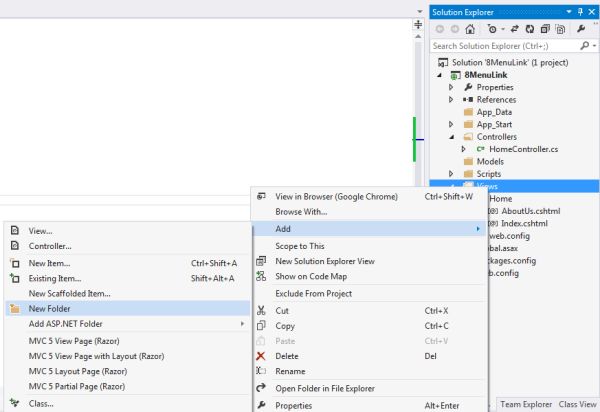Choose MVC 5 Layout Page (Razor)
Image resolution: width=600 pixels, height=412 pixels.
[x=127, y=371]
